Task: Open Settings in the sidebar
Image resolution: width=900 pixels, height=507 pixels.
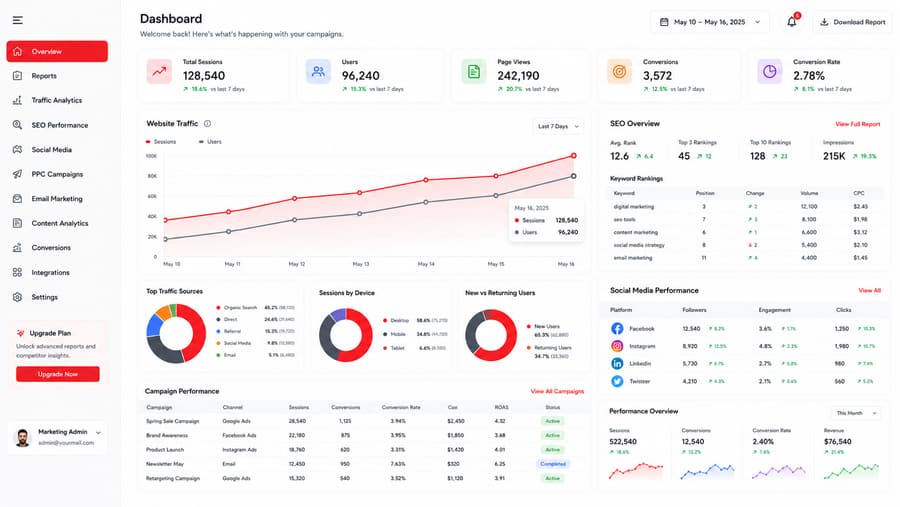Action: point(57,297)
